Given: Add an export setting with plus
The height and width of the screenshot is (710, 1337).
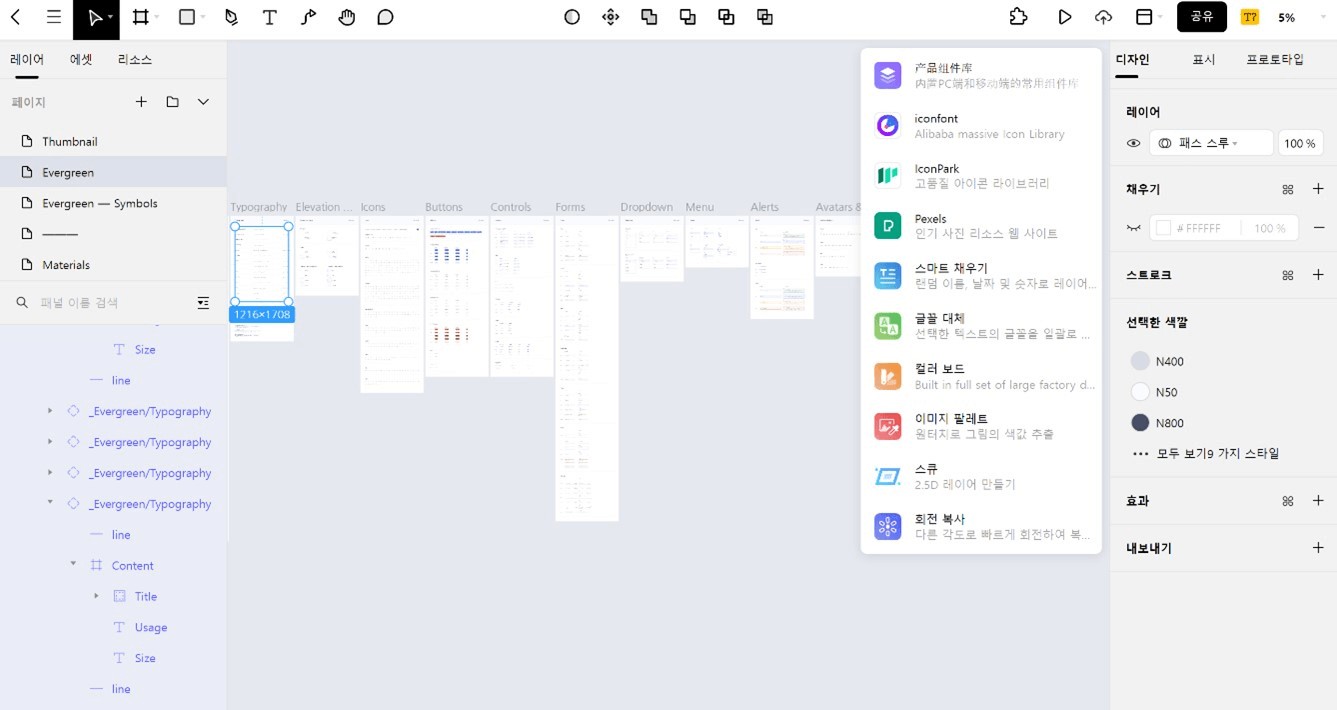Looking at the screenshot, I should click(x=1318, y=548).
